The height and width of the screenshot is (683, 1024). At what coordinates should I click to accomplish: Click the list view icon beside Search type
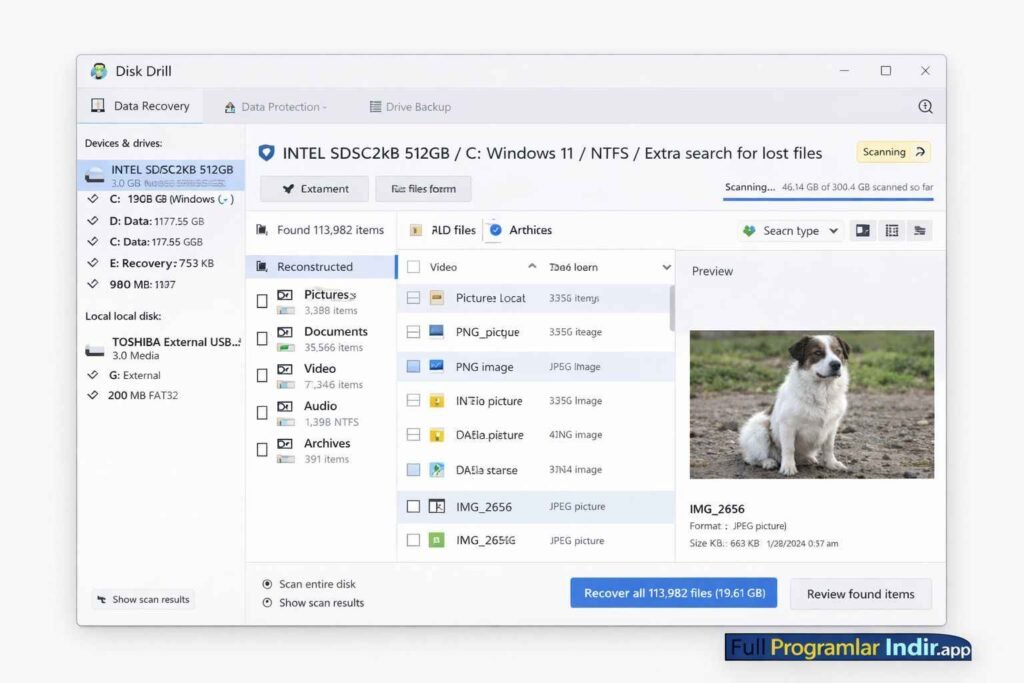(921, 231)
